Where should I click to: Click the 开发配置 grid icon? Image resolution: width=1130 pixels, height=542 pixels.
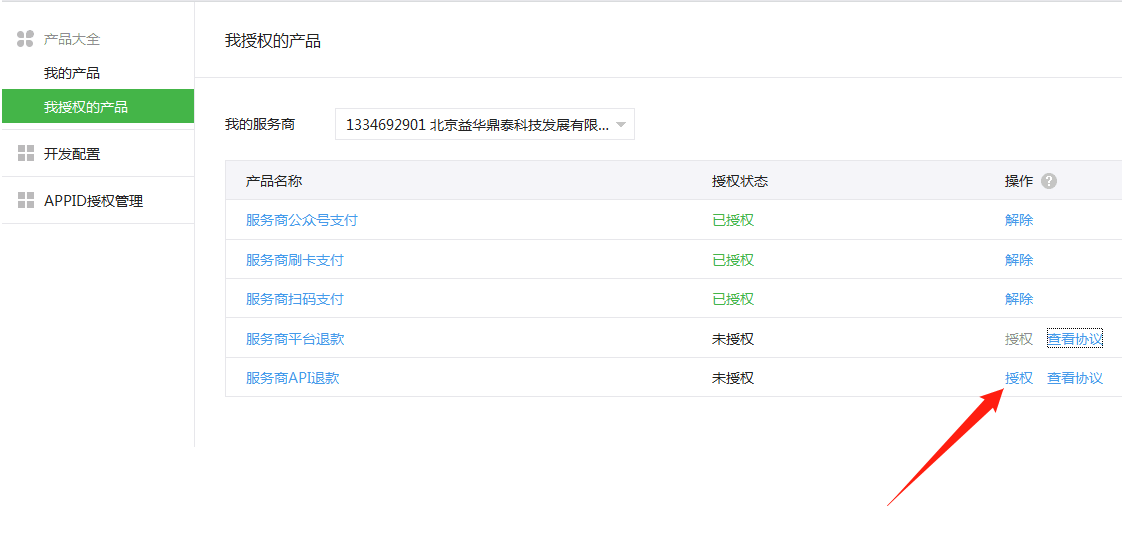(x=26, y=154)
